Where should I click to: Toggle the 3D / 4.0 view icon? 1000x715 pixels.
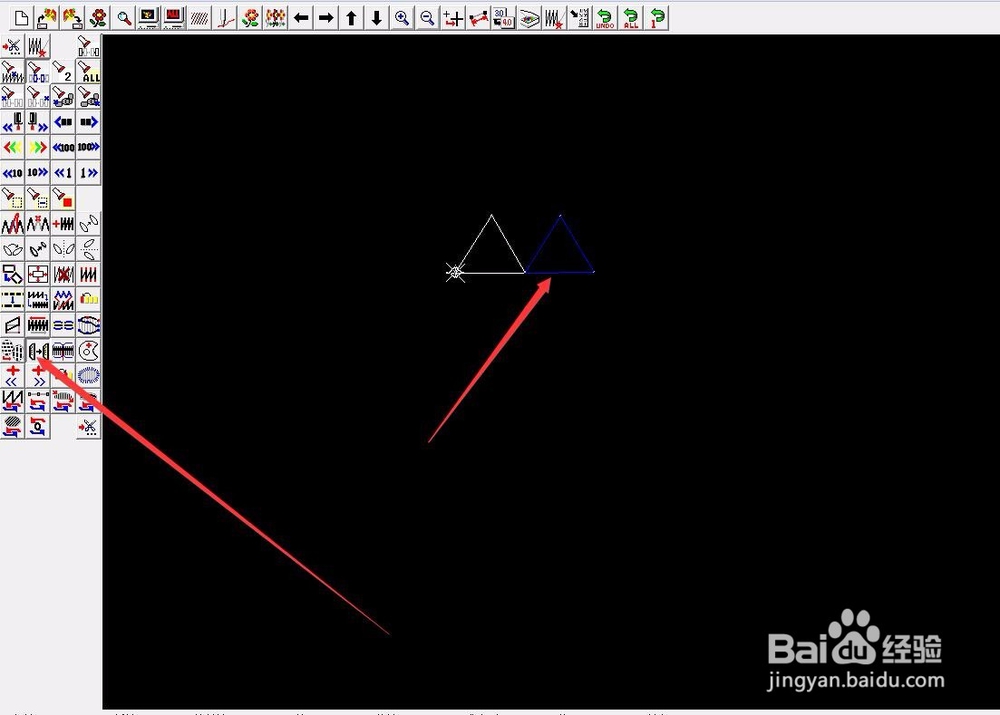click(x=504, y=18)
